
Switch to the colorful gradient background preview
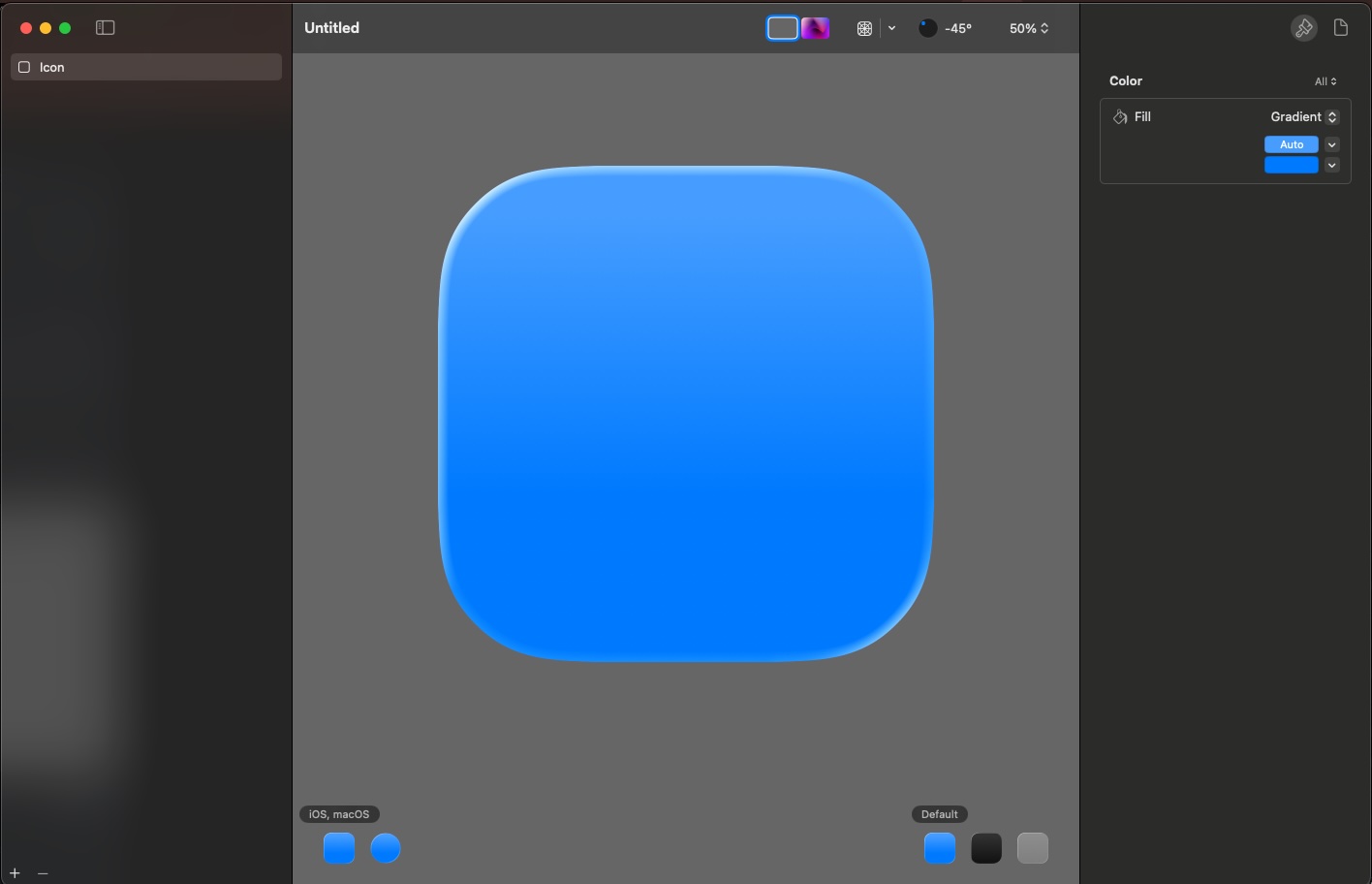coord(815,27)
